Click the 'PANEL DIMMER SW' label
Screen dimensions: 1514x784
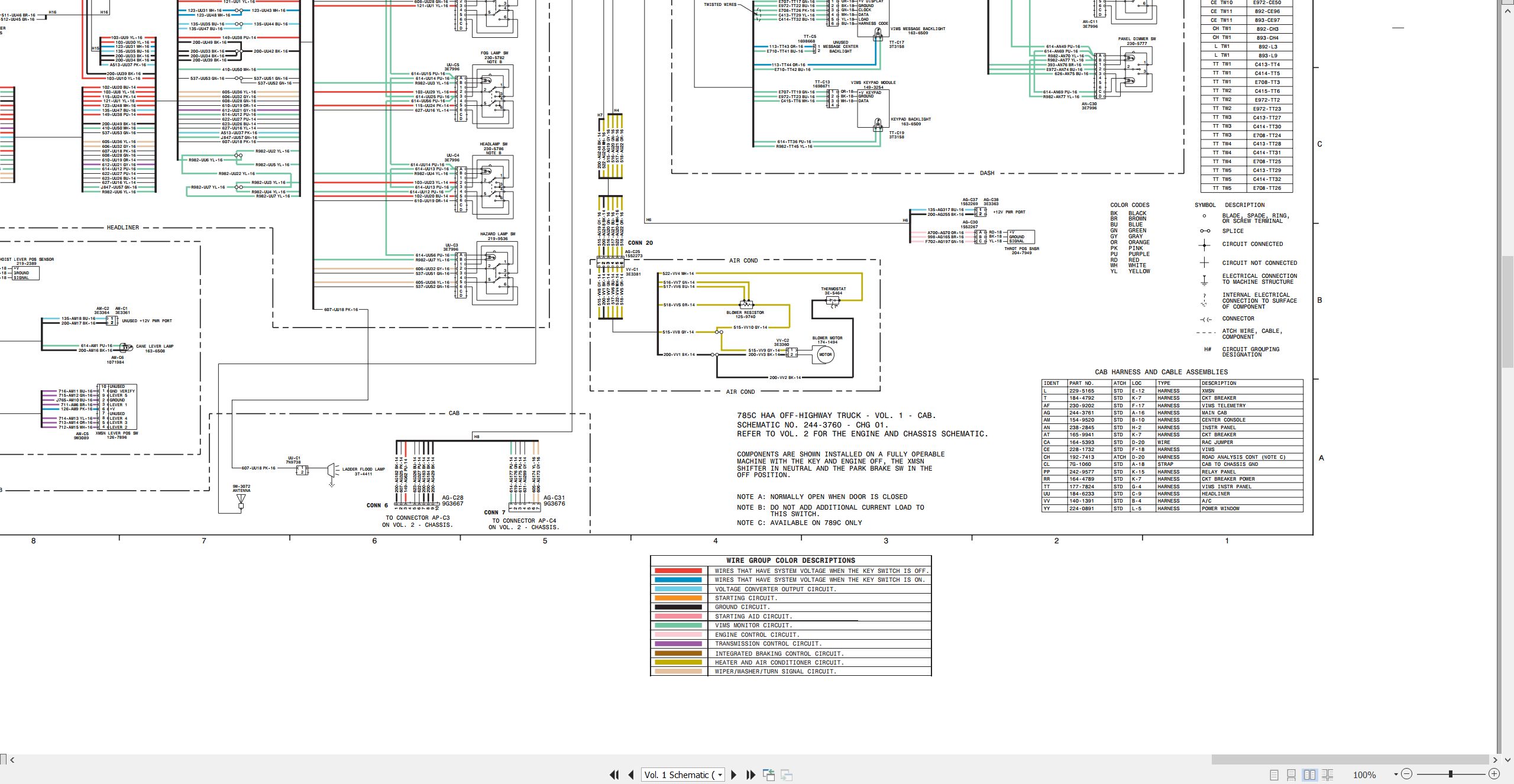coord(1137,39)
